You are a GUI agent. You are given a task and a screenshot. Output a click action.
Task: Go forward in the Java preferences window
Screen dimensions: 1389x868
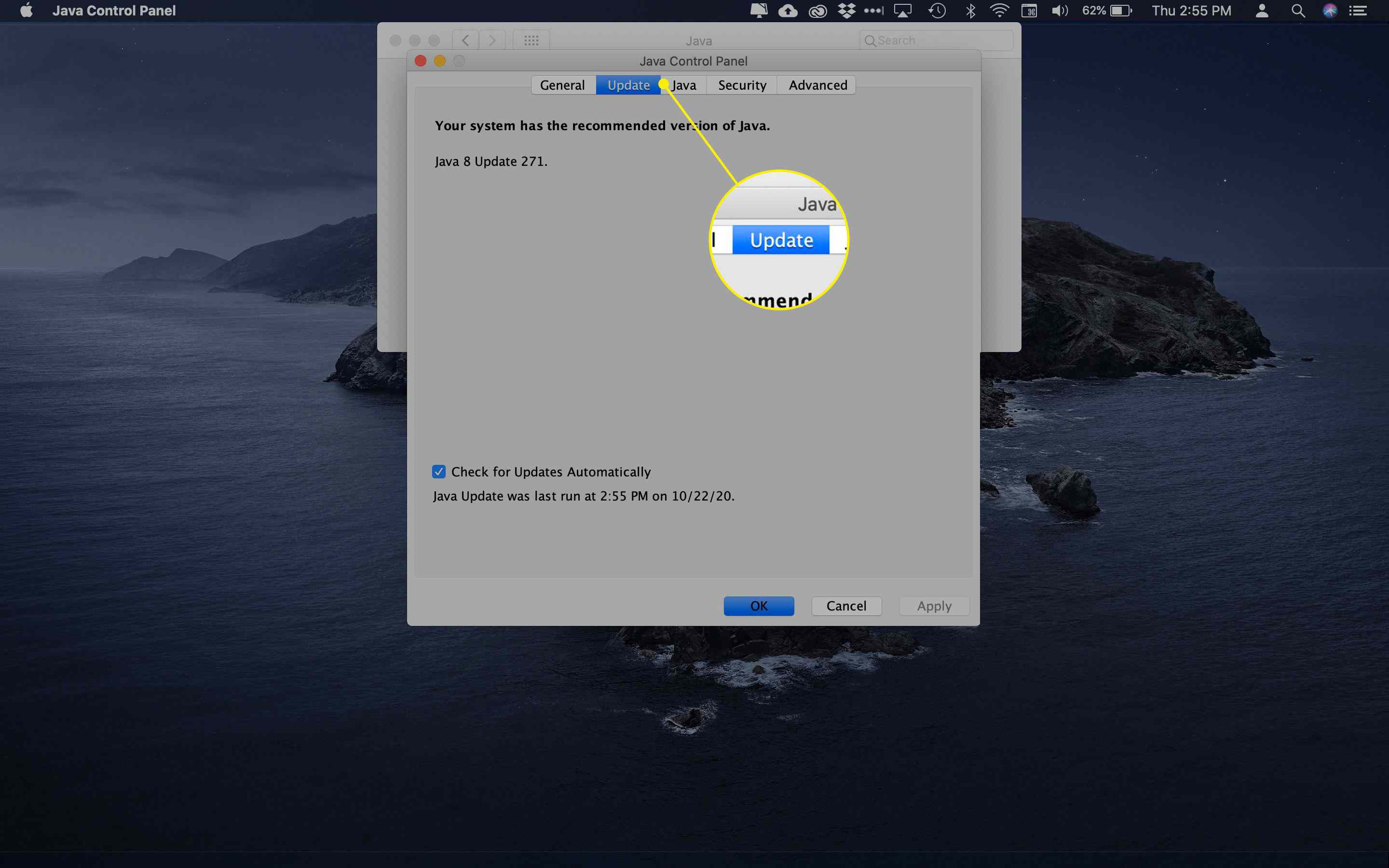click(492, 40)
